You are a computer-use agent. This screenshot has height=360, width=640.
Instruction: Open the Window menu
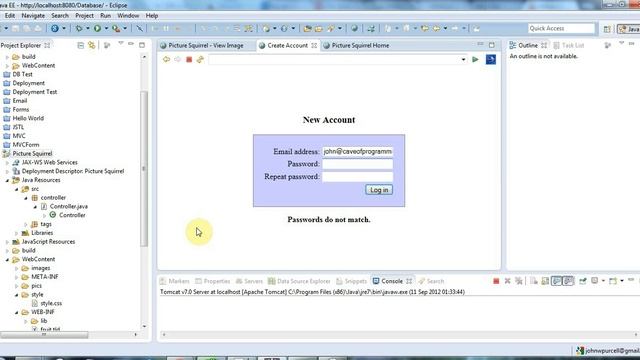pyautogui.click(x=128, y=16)
